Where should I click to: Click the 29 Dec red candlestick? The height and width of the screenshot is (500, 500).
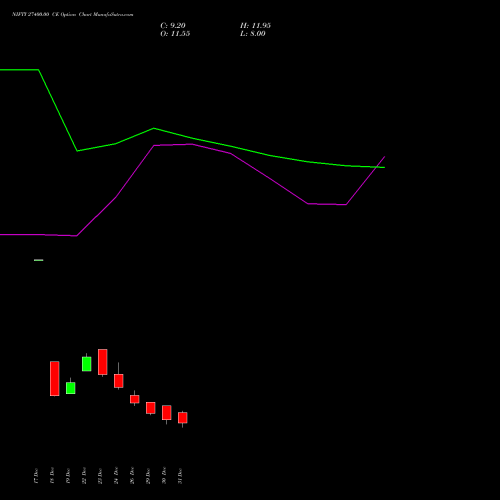tap(151, 408)
